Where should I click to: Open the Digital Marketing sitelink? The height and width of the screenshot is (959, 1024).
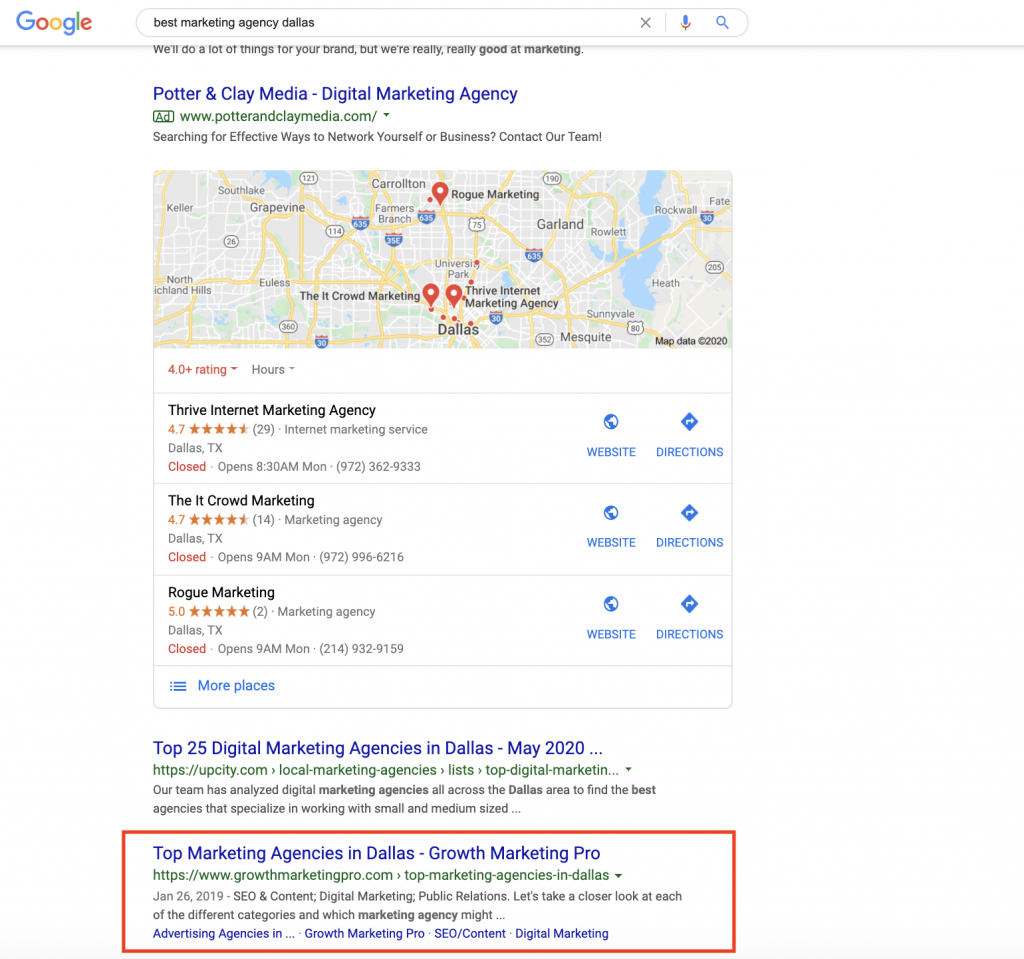click(562, 934)
